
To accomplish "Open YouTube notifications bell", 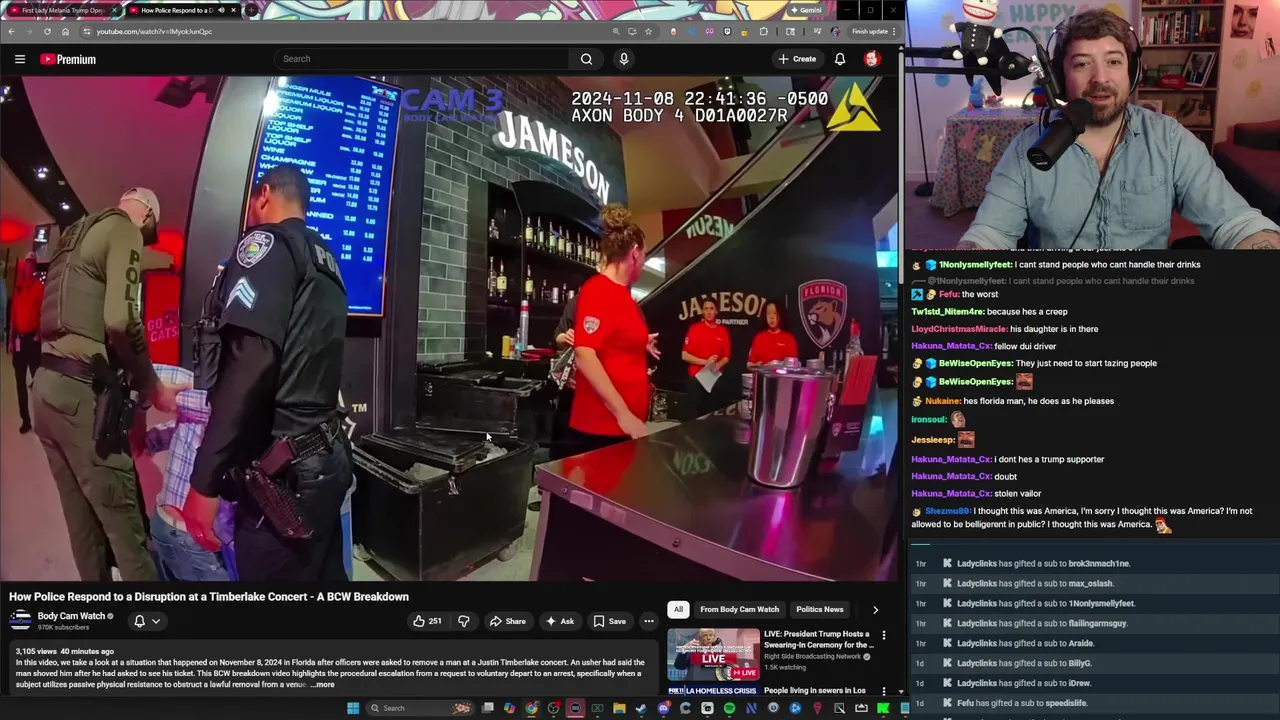I will (840, 59).
